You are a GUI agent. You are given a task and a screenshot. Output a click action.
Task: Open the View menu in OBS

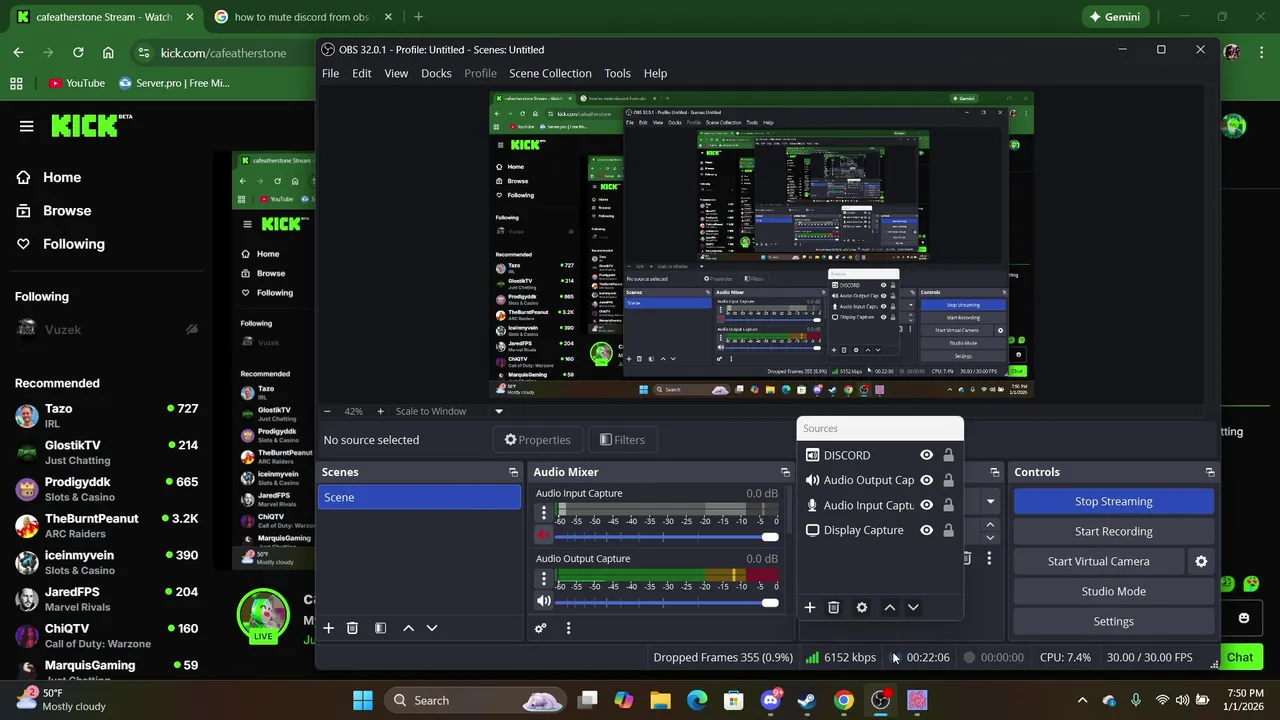(396, 73)
